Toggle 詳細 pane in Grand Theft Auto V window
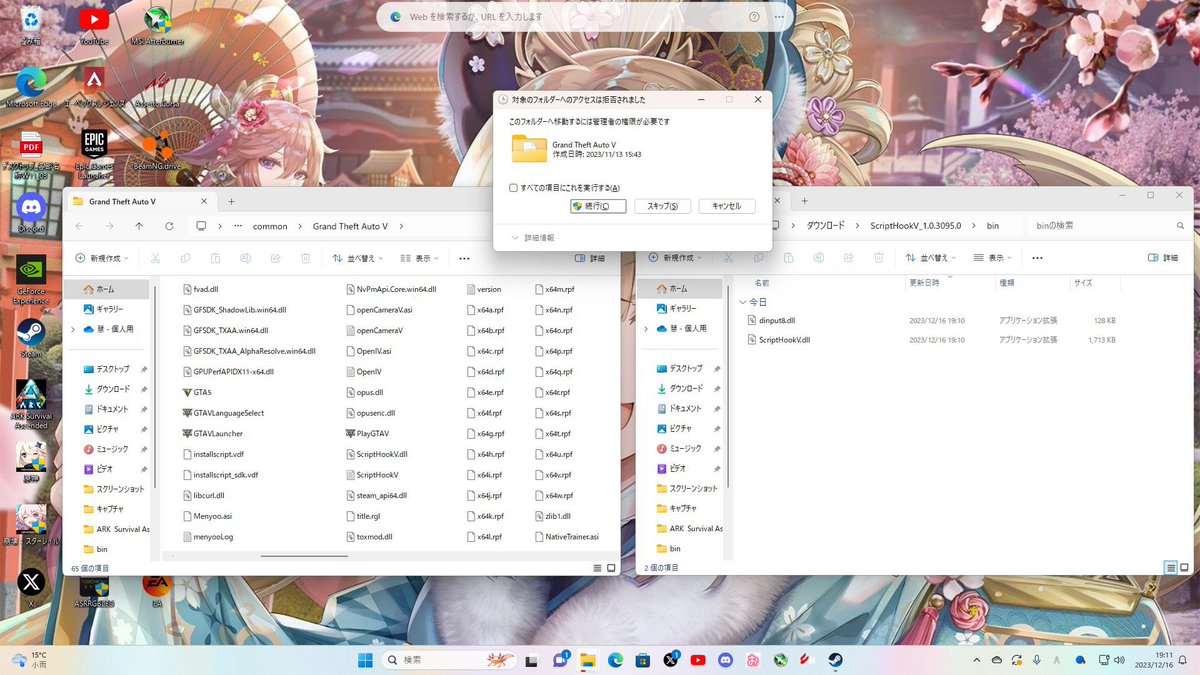 [592, 258]
